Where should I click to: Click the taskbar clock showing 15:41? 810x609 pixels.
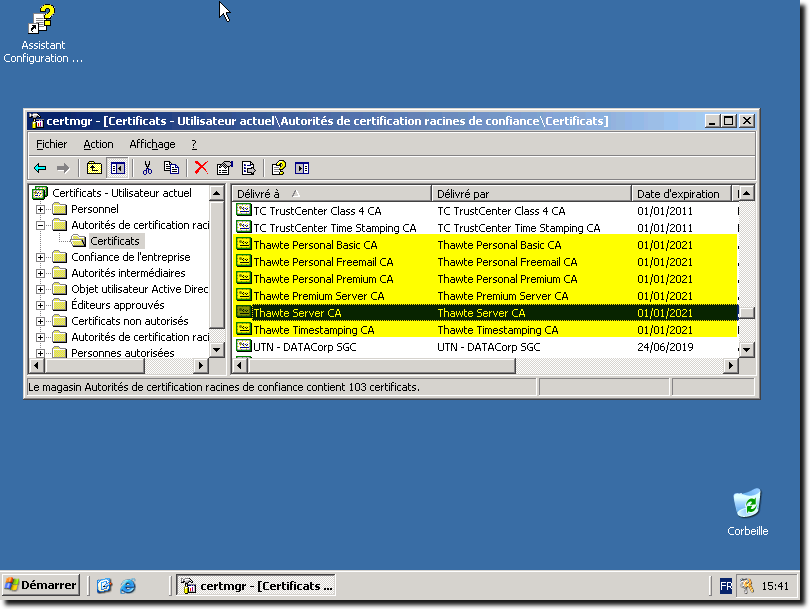[775, 586]
